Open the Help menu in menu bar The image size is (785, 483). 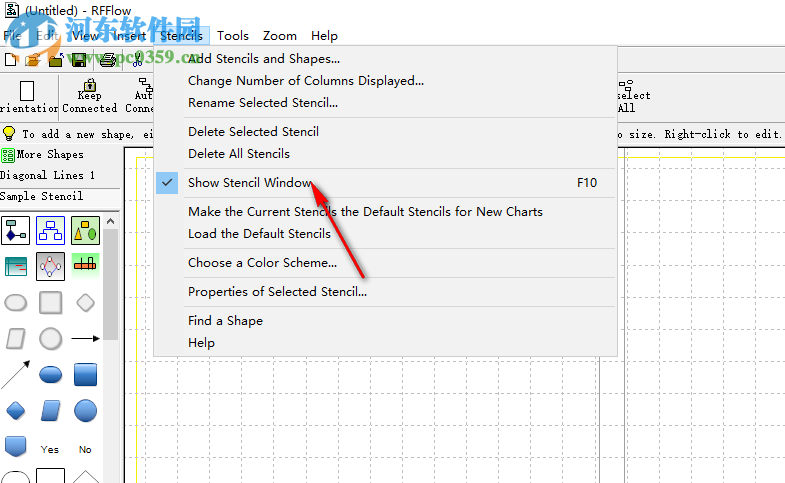pos(324,36)
